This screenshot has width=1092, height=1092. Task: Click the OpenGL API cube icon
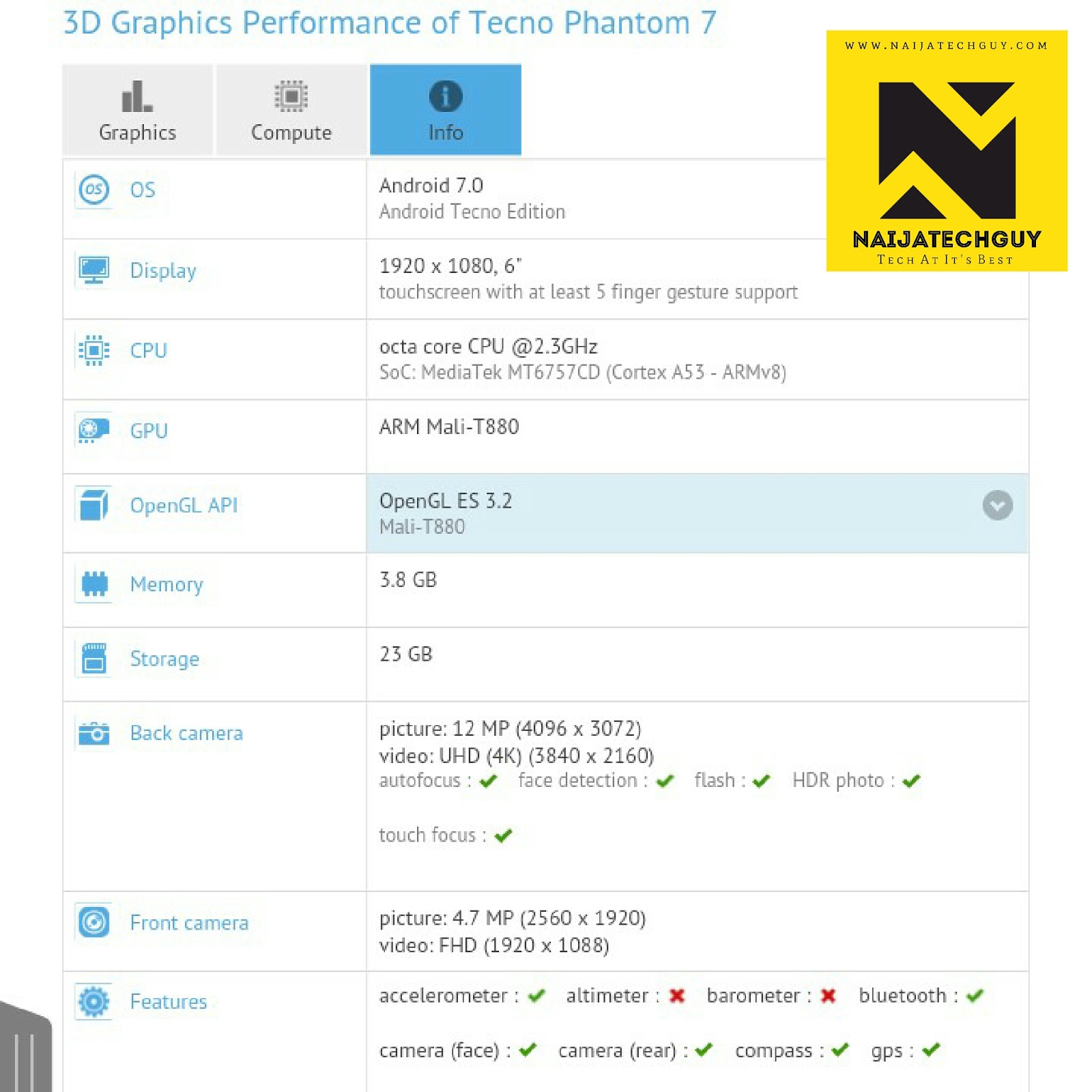click(94, 505)
